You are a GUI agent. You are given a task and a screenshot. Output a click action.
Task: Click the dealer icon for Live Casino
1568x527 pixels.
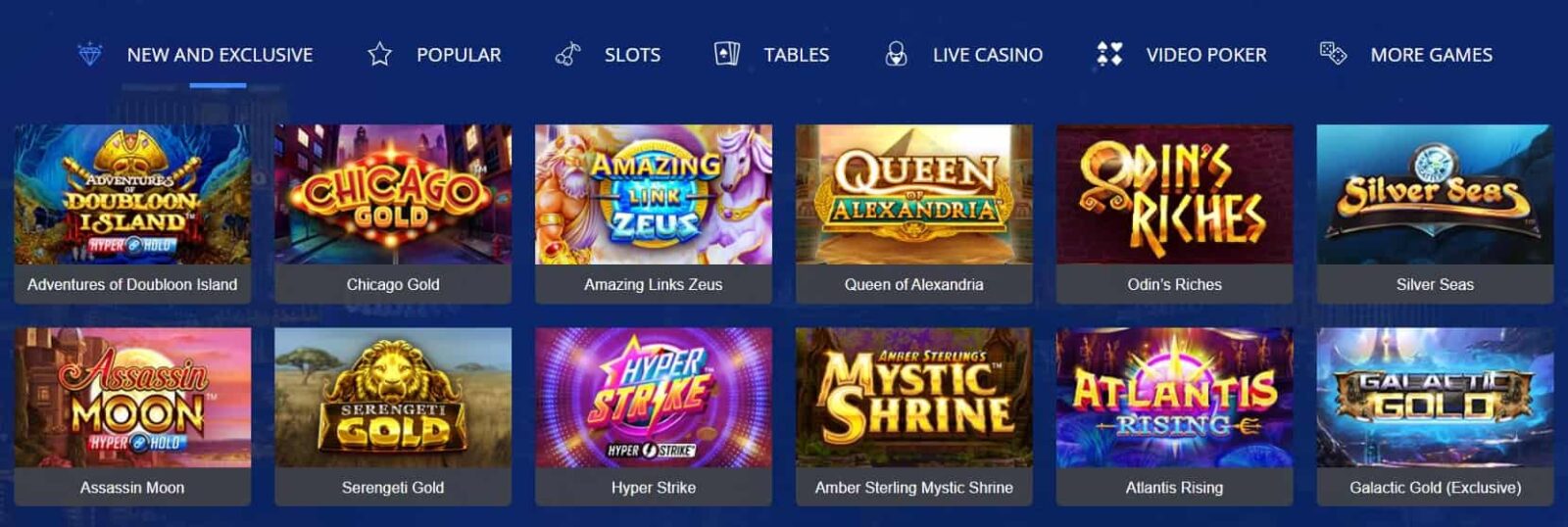(896, 54)
